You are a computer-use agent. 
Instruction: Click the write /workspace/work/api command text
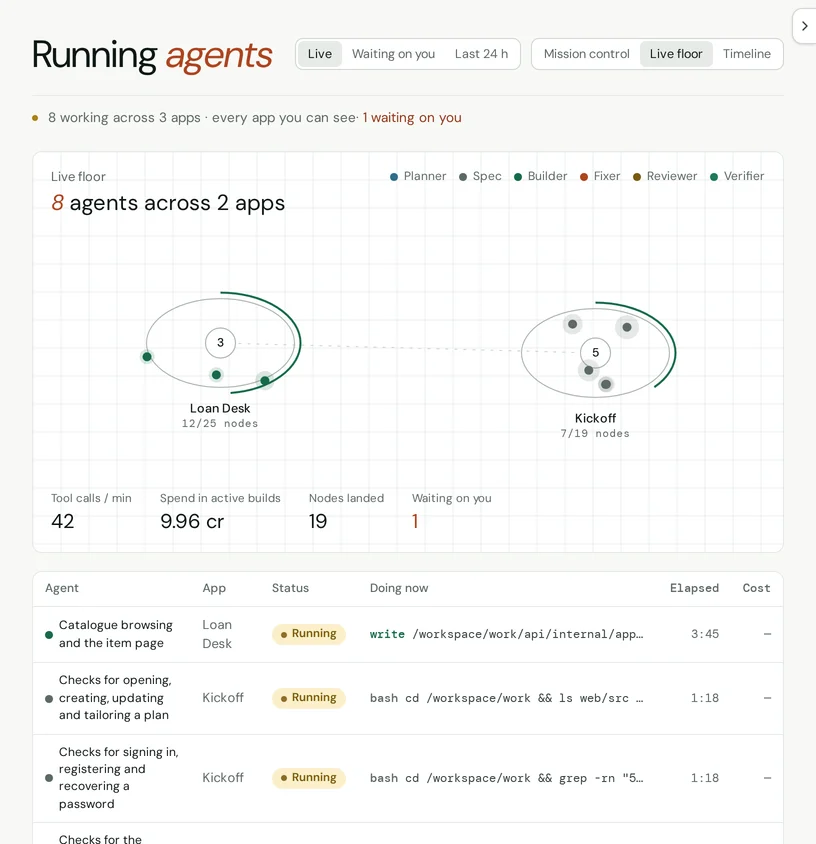[x=506, y=634]
